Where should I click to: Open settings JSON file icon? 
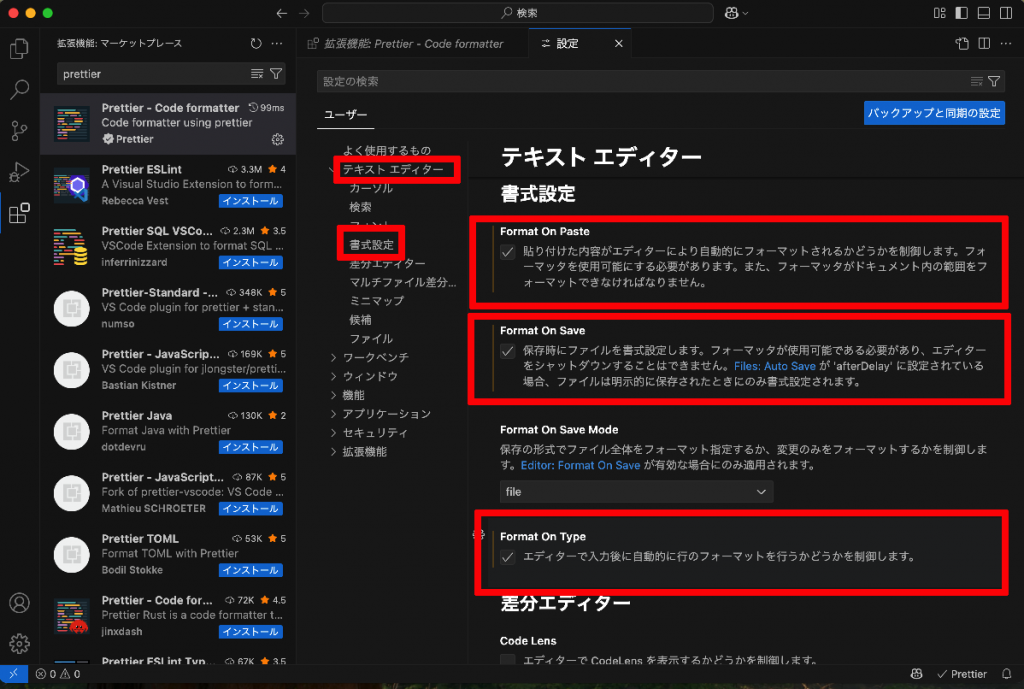point(962,43)
